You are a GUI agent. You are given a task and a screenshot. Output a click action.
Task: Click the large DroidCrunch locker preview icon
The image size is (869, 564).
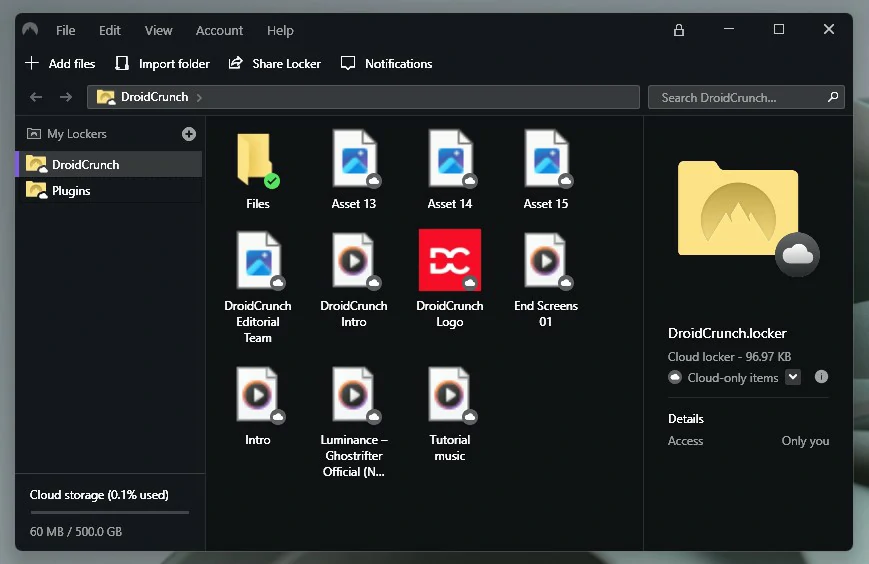click(x=746, y=217)
